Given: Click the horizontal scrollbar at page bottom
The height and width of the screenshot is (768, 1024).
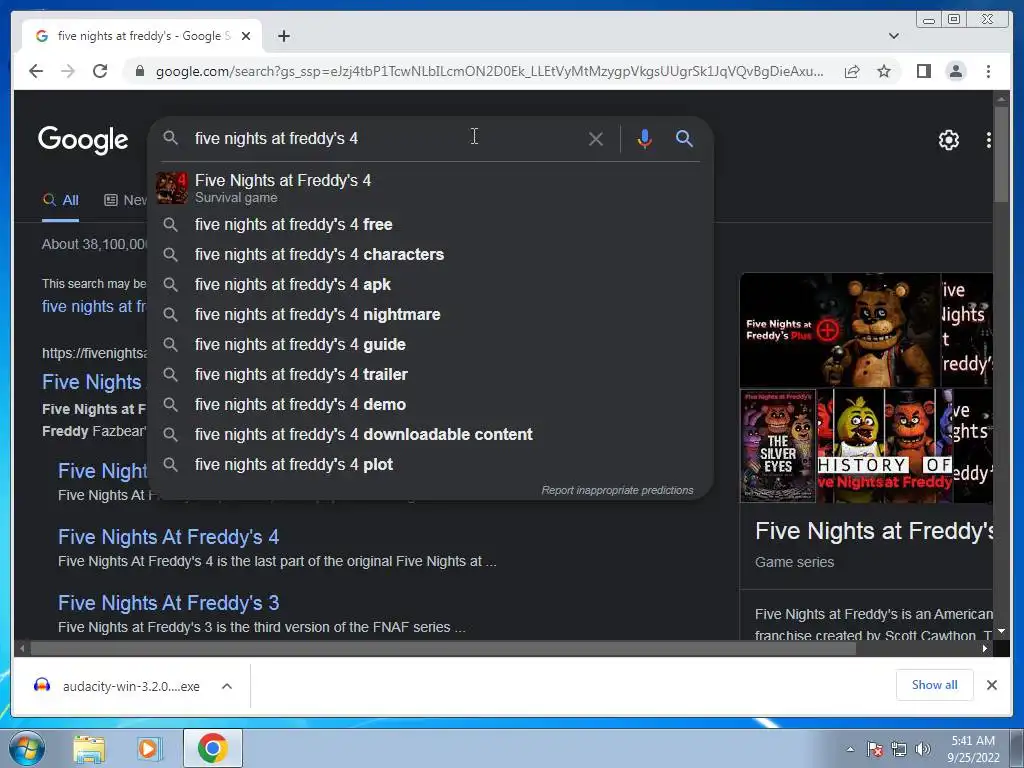Looking at the screenshot, I should click(443, 648).
